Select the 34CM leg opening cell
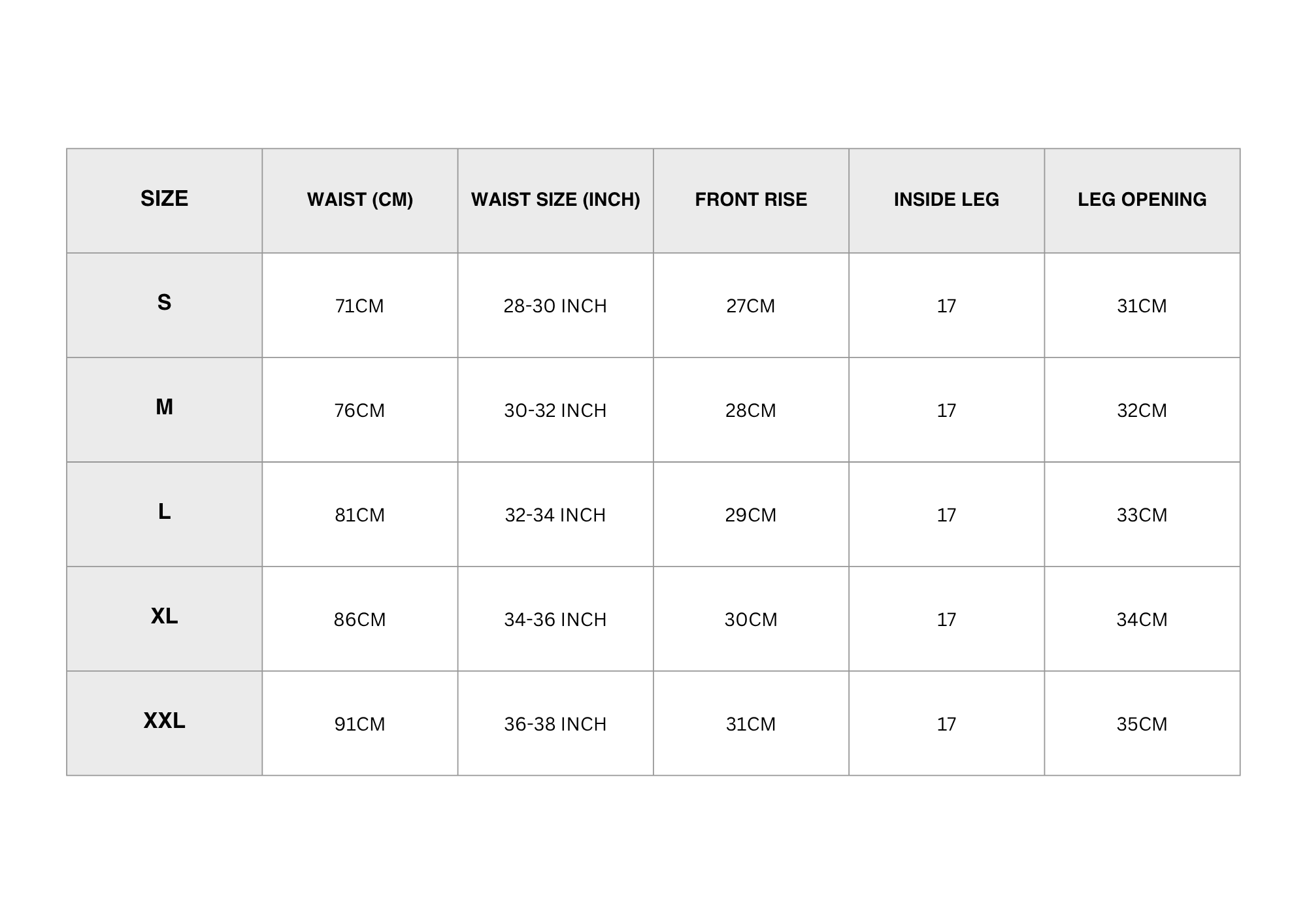 1142,619
